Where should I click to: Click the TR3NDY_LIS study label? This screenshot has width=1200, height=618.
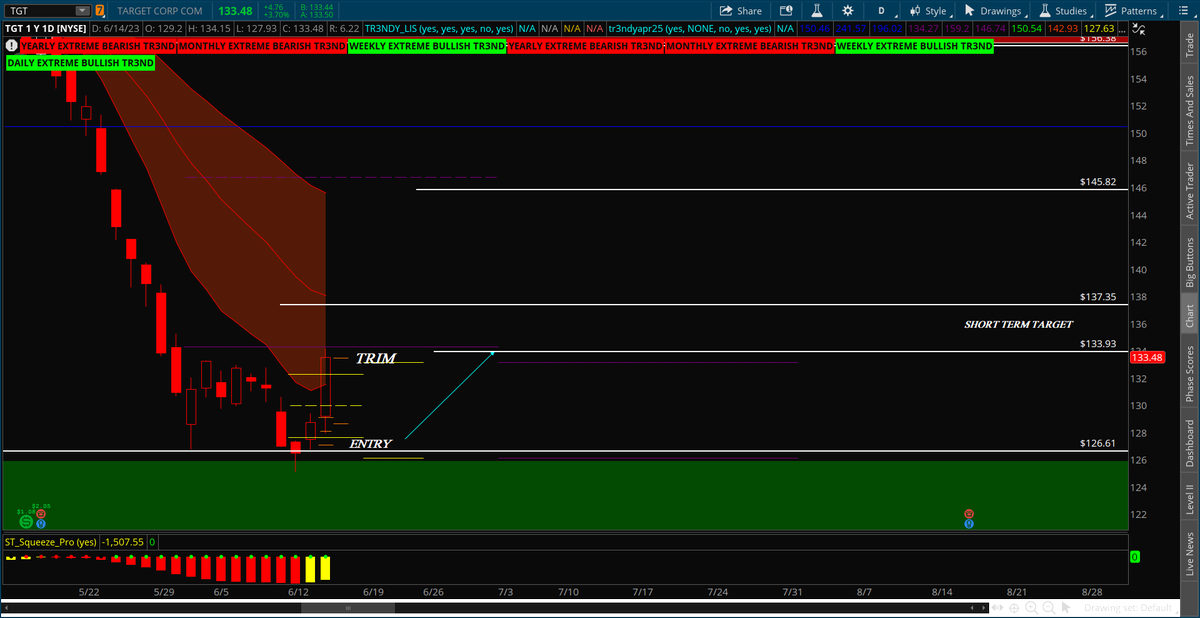439,29
